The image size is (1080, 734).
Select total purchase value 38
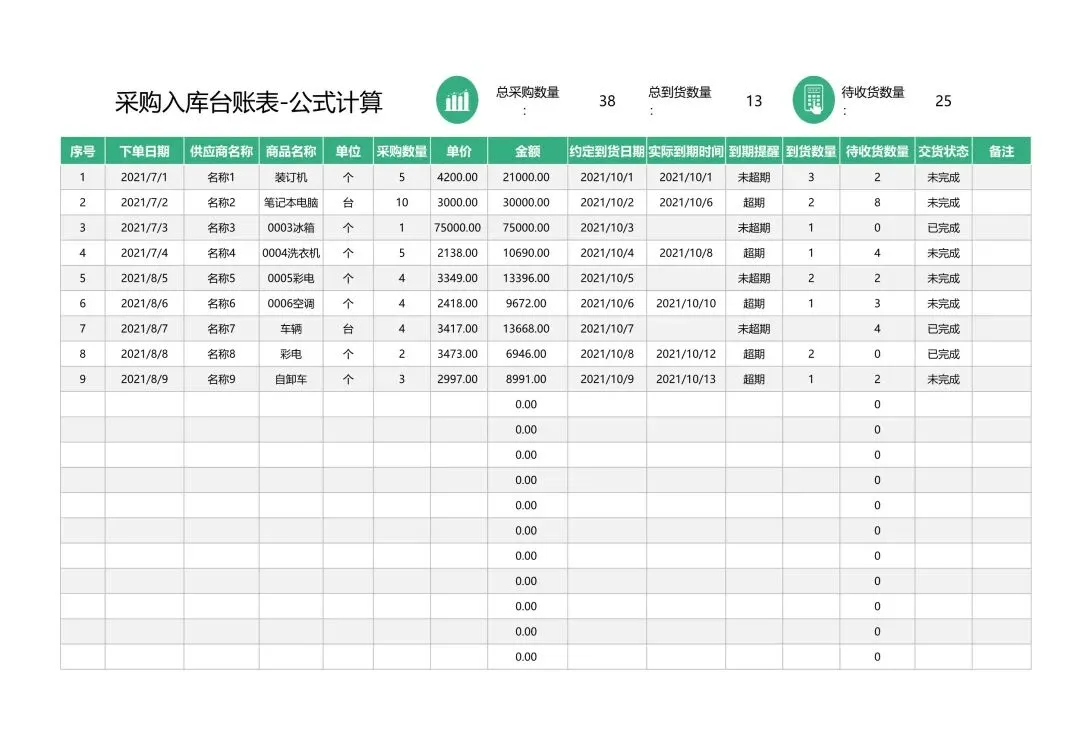[x=607, y=101]
